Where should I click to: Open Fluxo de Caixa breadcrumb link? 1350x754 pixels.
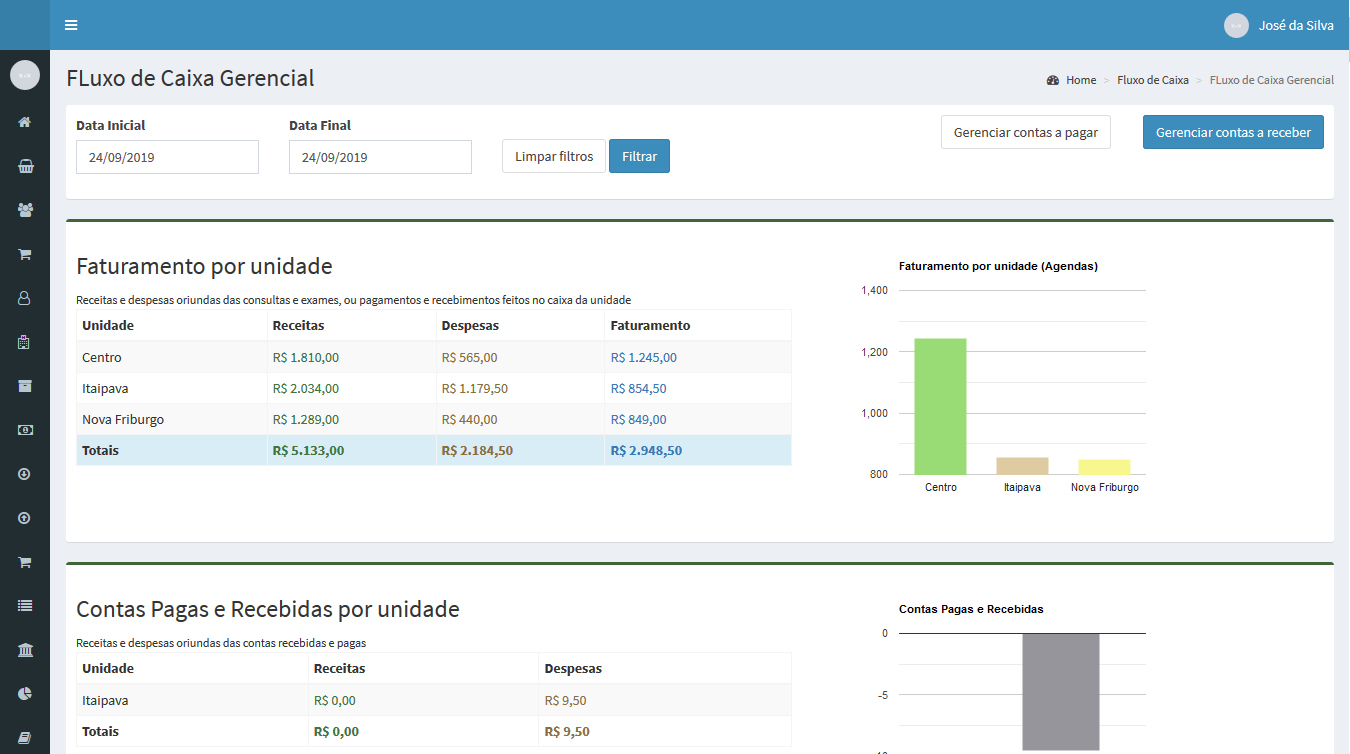point(1153,80)
